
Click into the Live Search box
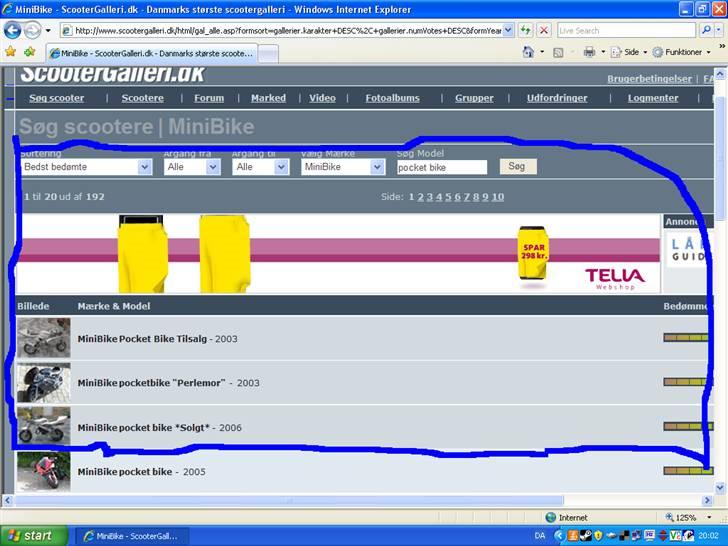pyautogui.click(x=626, y=31)
